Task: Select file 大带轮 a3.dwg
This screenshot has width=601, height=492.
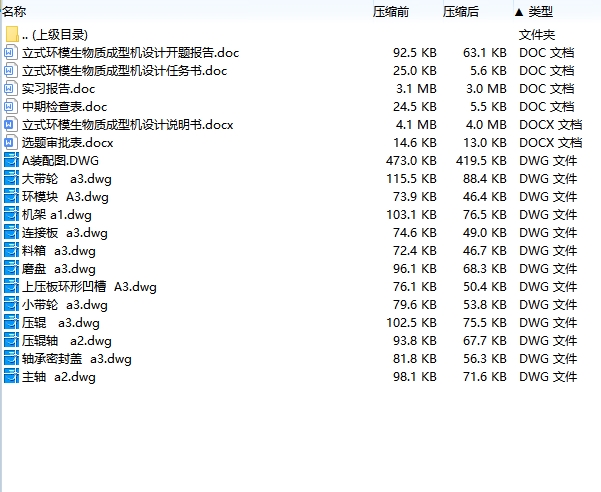Action: click(67, 179)
